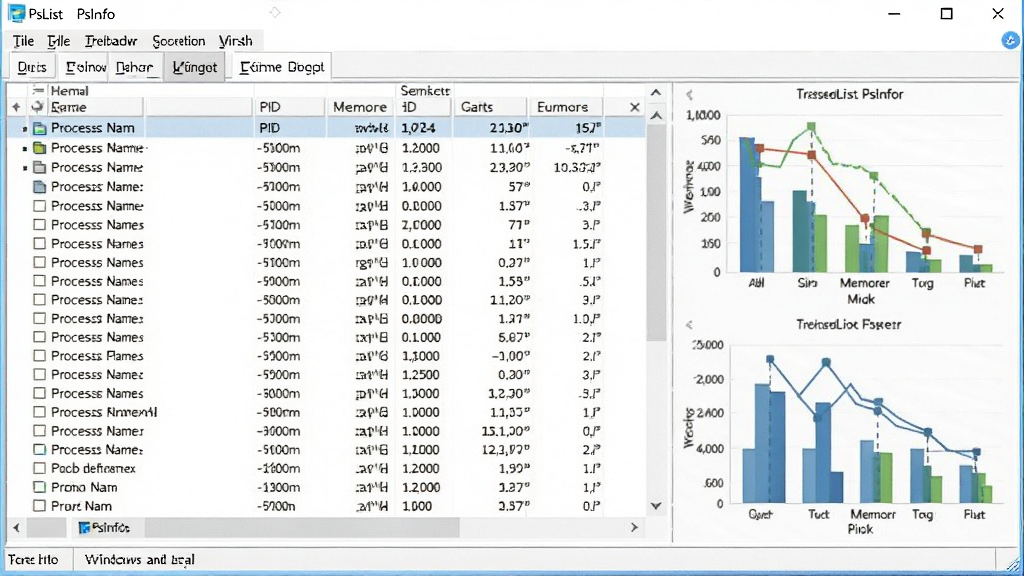Click the horizontal scrollbar thumb under the process list
The height and width of the screenshot is (576, 1024).
[302, 528]
